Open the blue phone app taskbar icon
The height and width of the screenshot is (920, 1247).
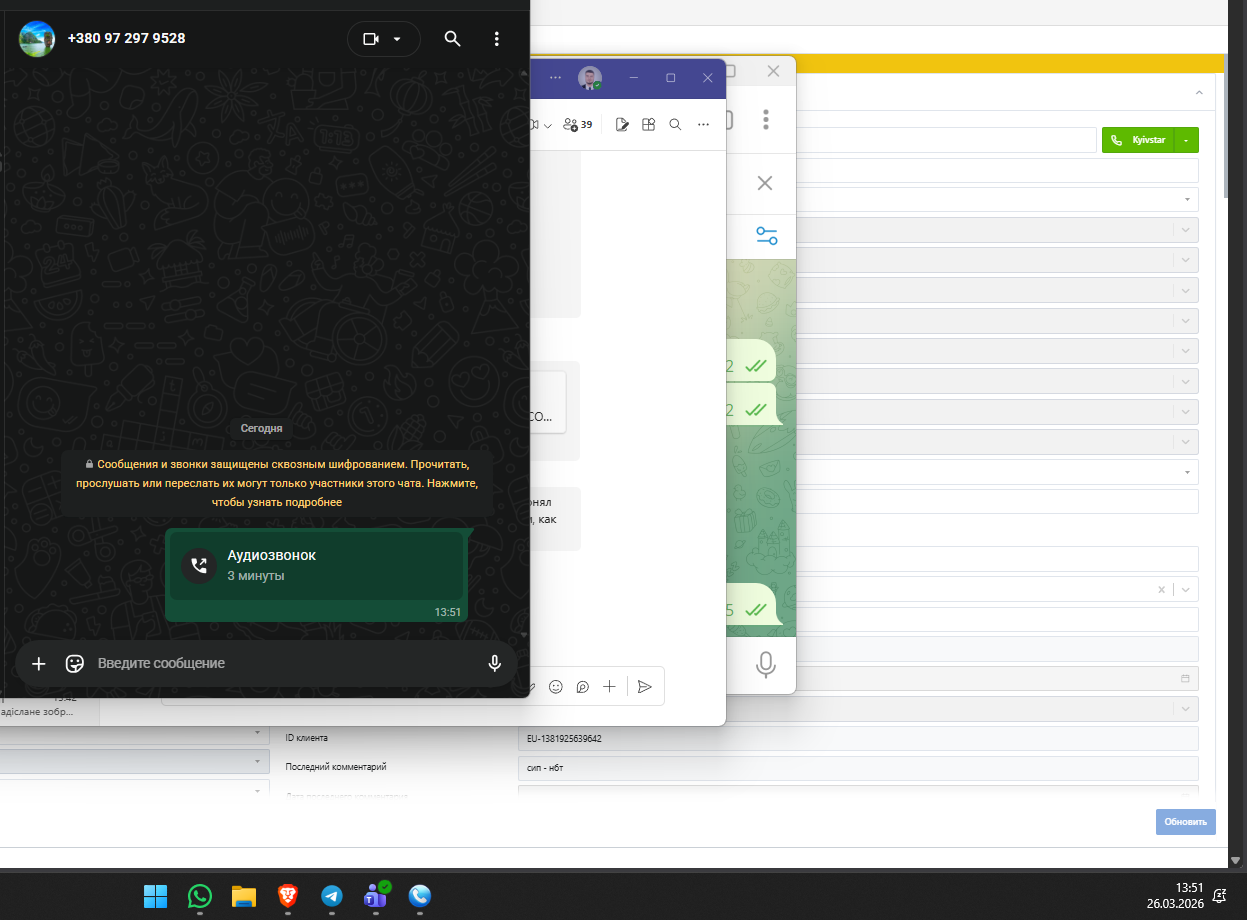click(x=420, y=896)
